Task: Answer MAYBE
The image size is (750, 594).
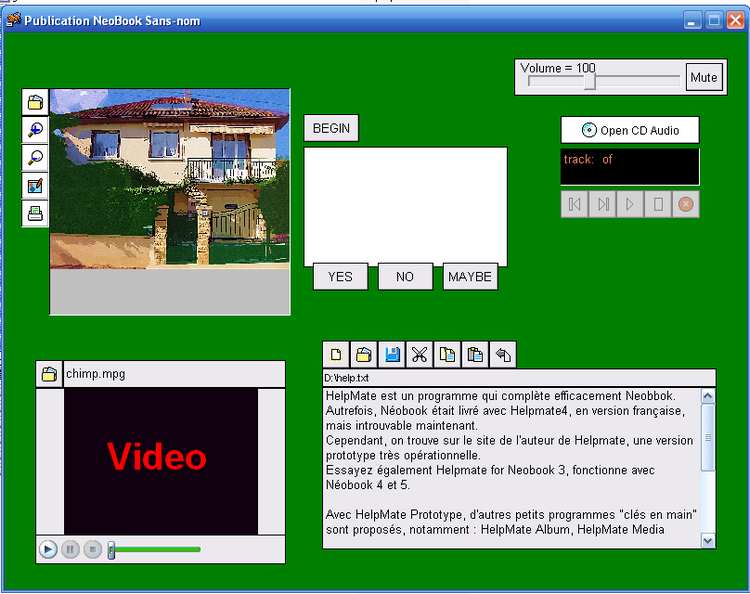Action: (x=470, y=276)
